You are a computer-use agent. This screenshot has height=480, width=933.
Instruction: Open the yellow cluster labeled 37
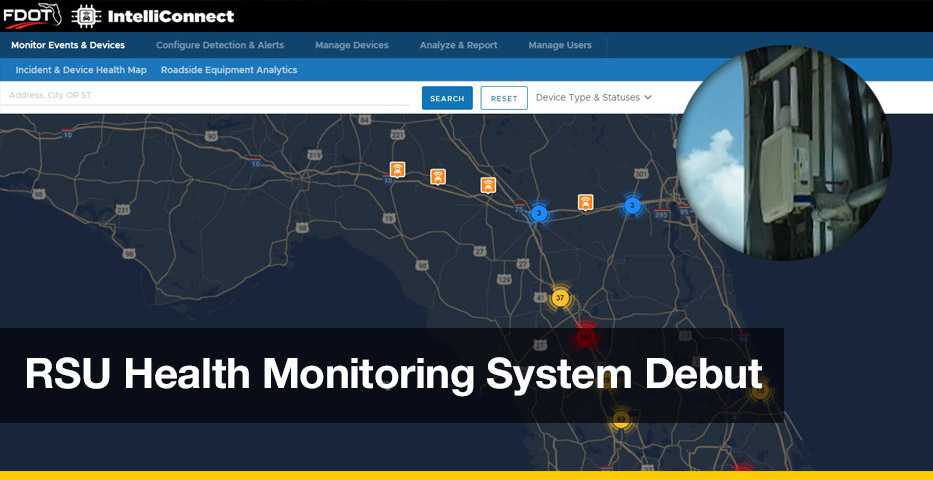point(559,298)
